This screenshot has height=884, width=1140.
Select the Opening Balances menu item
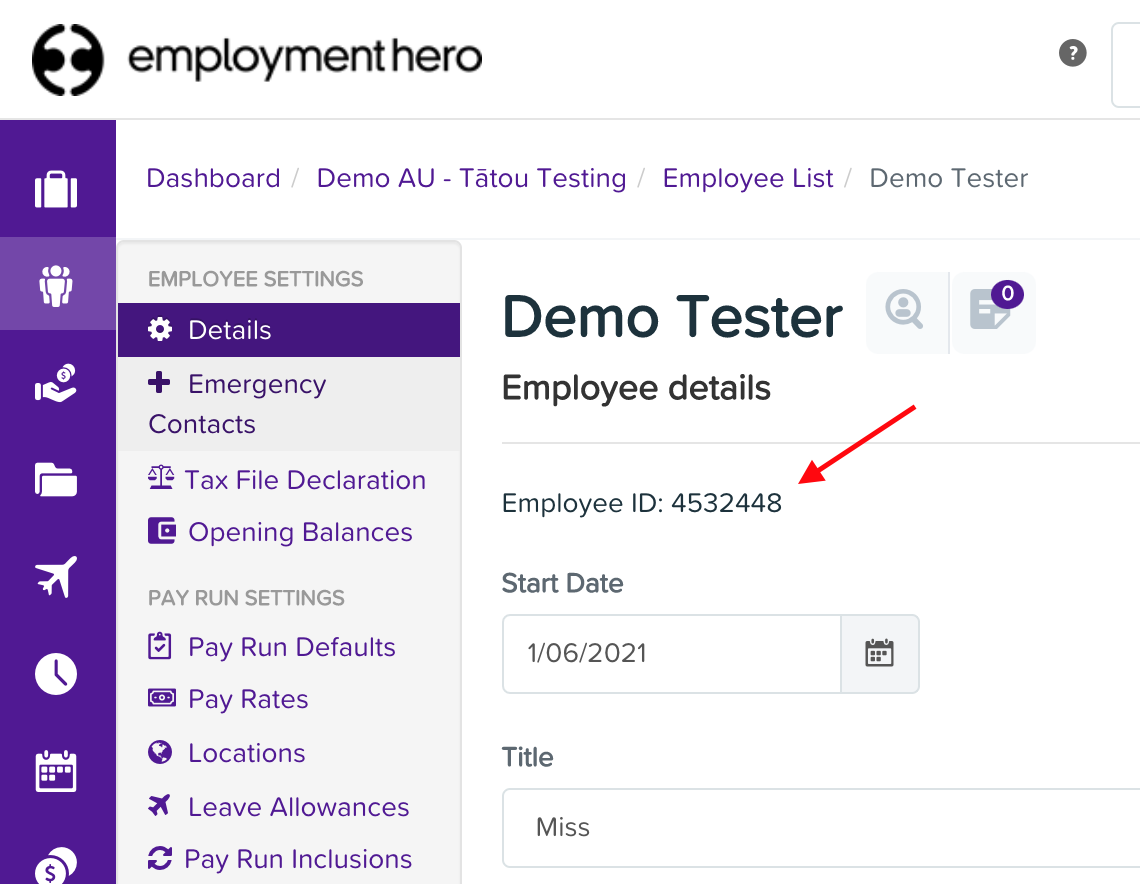click(x=300, y=532)
